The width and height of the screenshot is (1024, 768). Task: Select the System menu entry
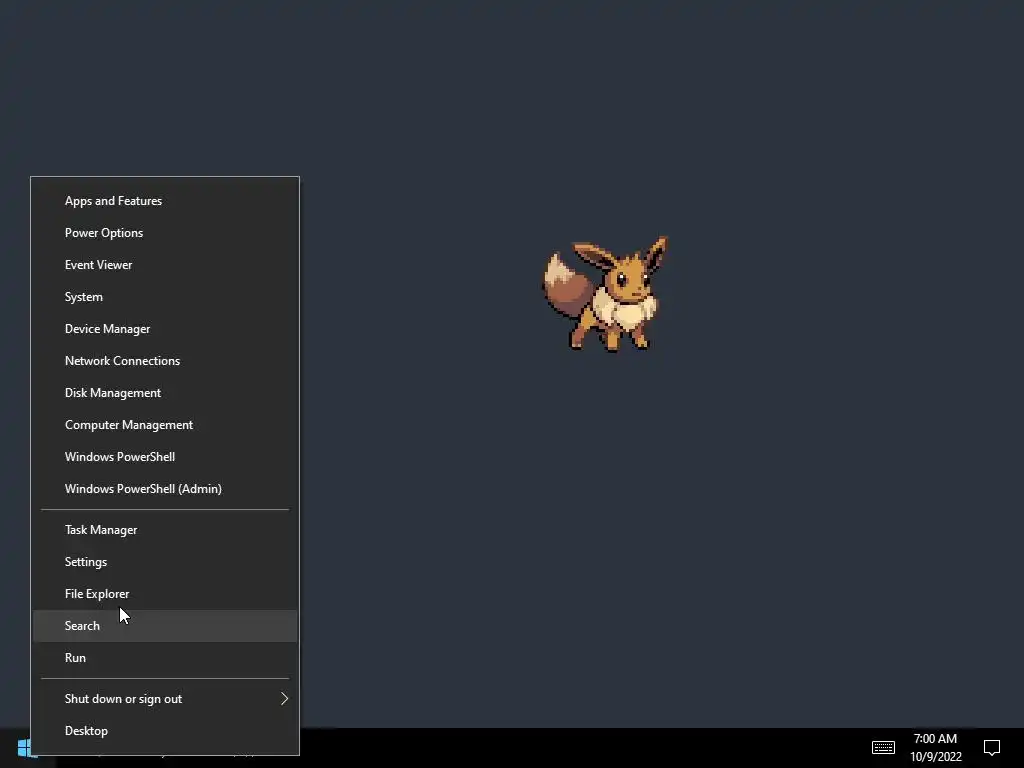pos(165,296)
